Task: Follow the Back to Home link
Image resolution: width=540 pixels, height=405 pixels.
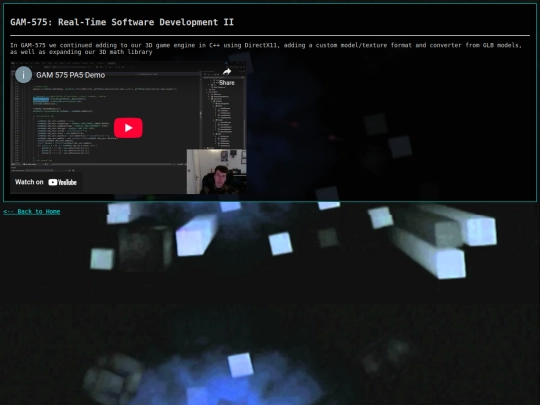Action: [x=32, y=211]
